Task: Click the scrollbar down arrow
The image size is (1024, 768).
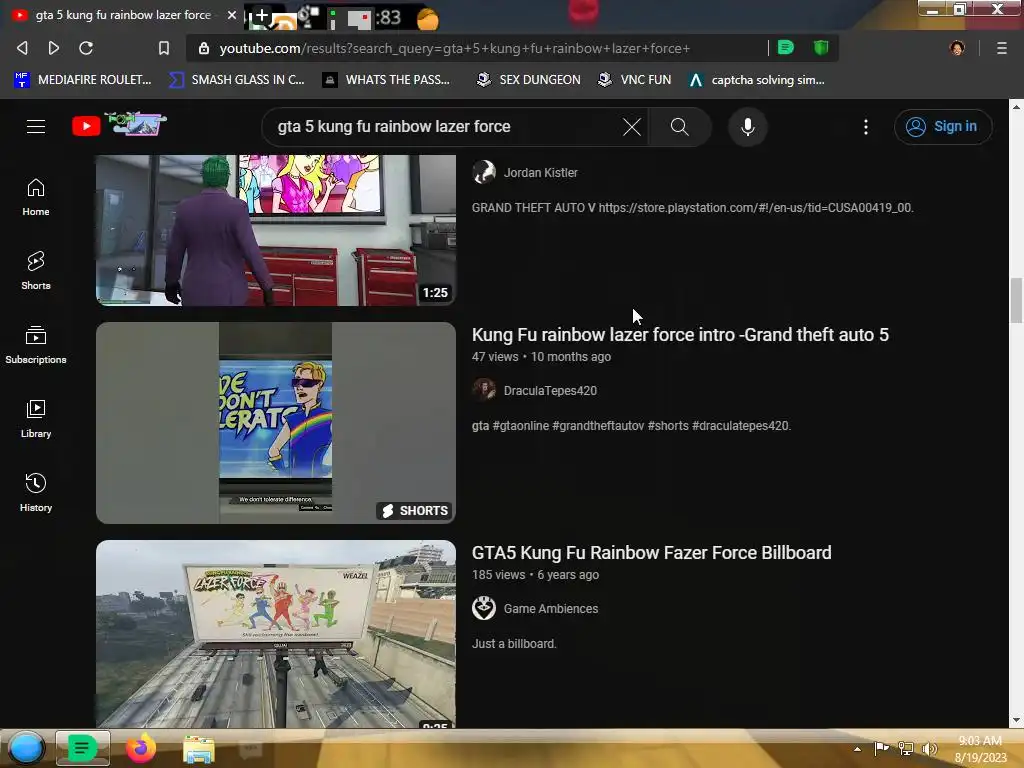Action: 1016,720
